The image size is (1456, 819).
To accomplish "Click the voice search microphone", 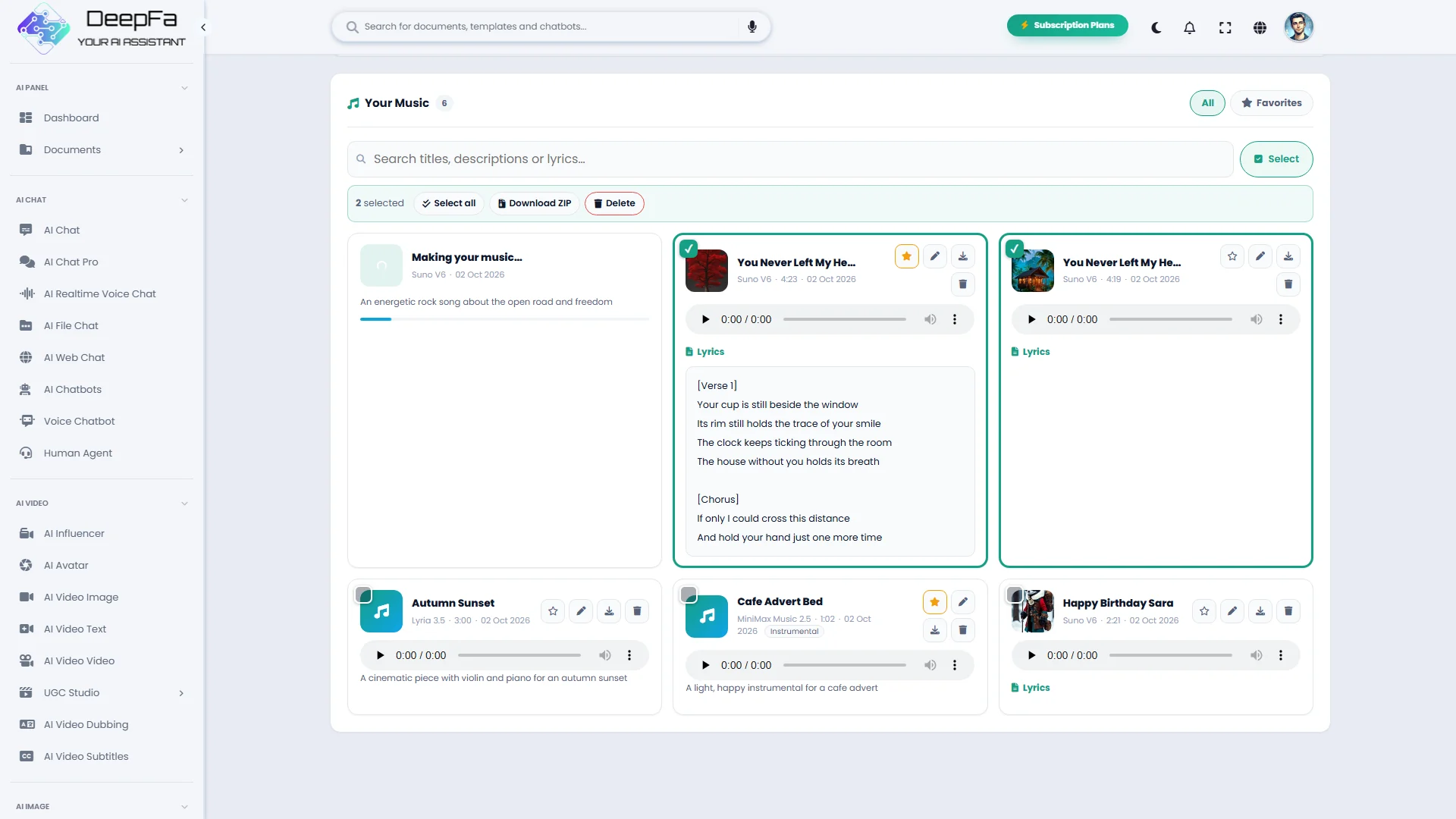I will (752, 27).
